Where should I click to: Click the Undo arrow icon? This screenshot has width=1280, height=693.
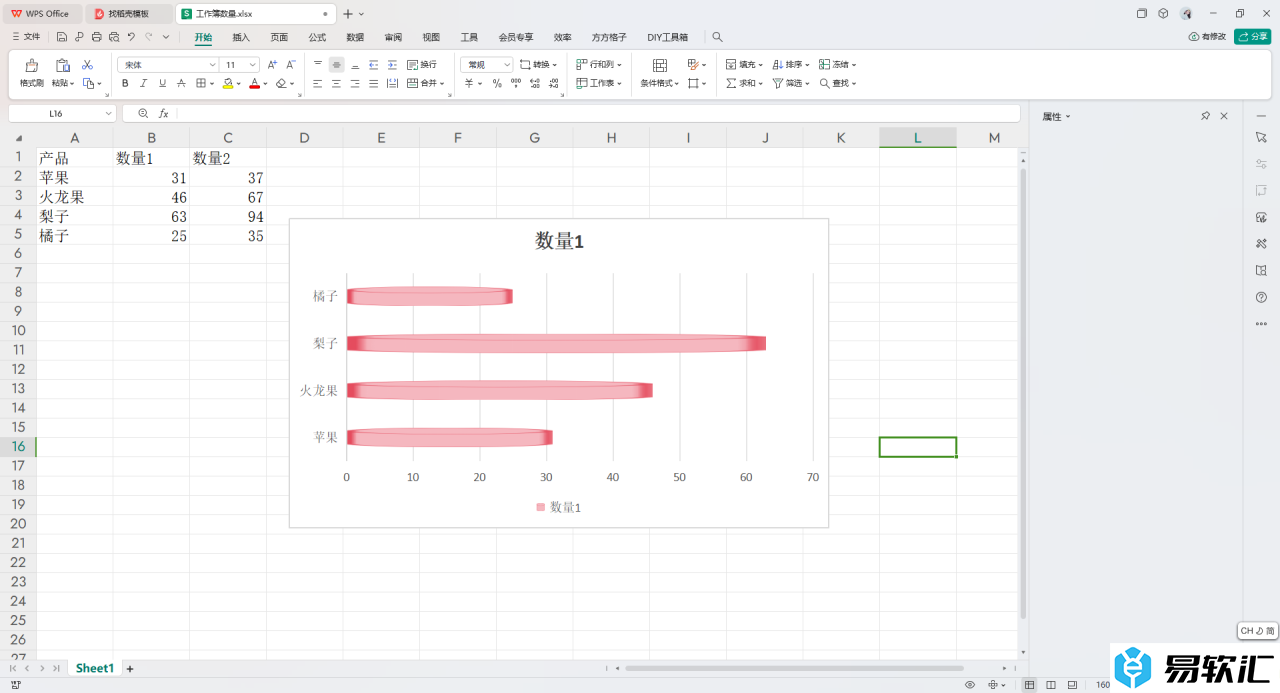pos(131,37)
